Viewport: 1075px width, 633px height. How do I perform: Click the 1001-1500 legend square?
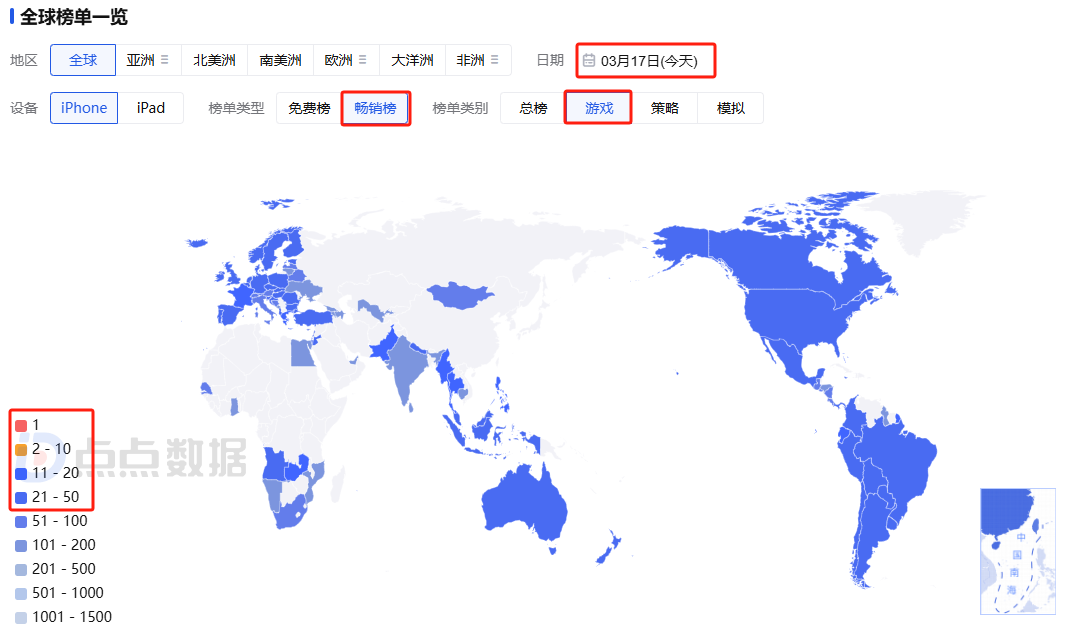click(x=23, y=616)
